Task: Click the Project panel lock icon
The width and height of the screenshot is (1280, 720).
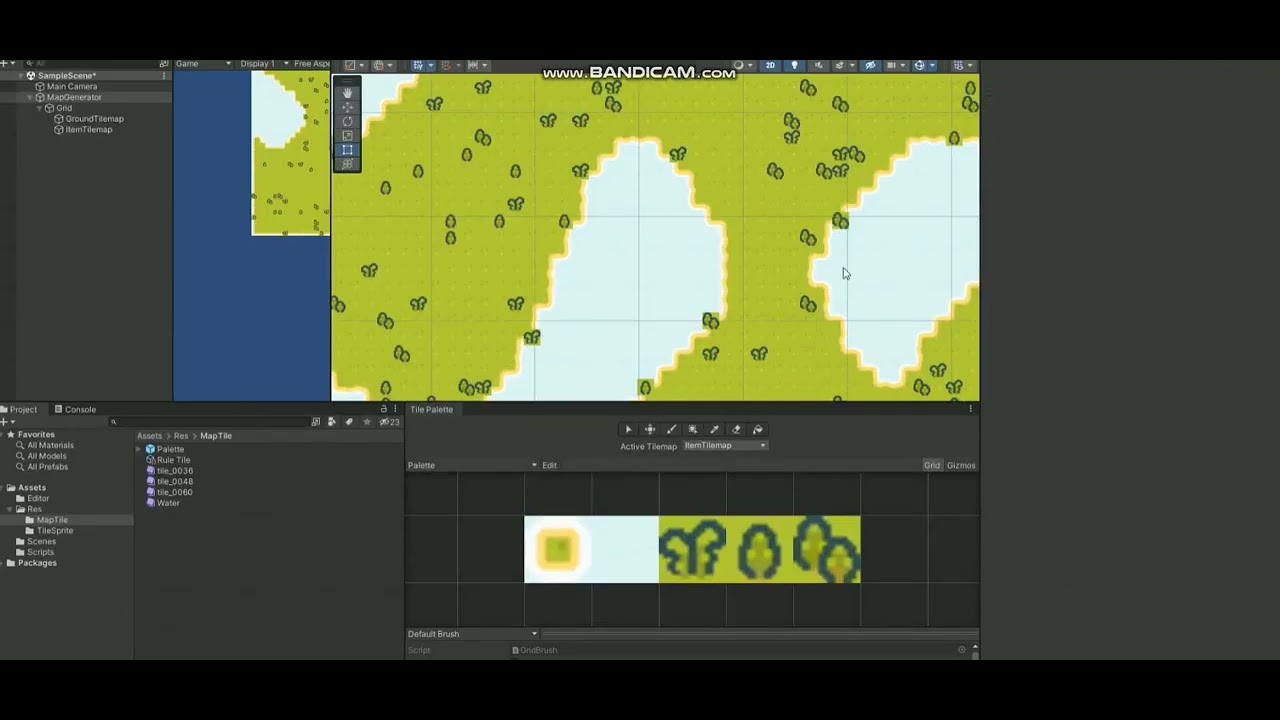Action: tap(383, 409)
